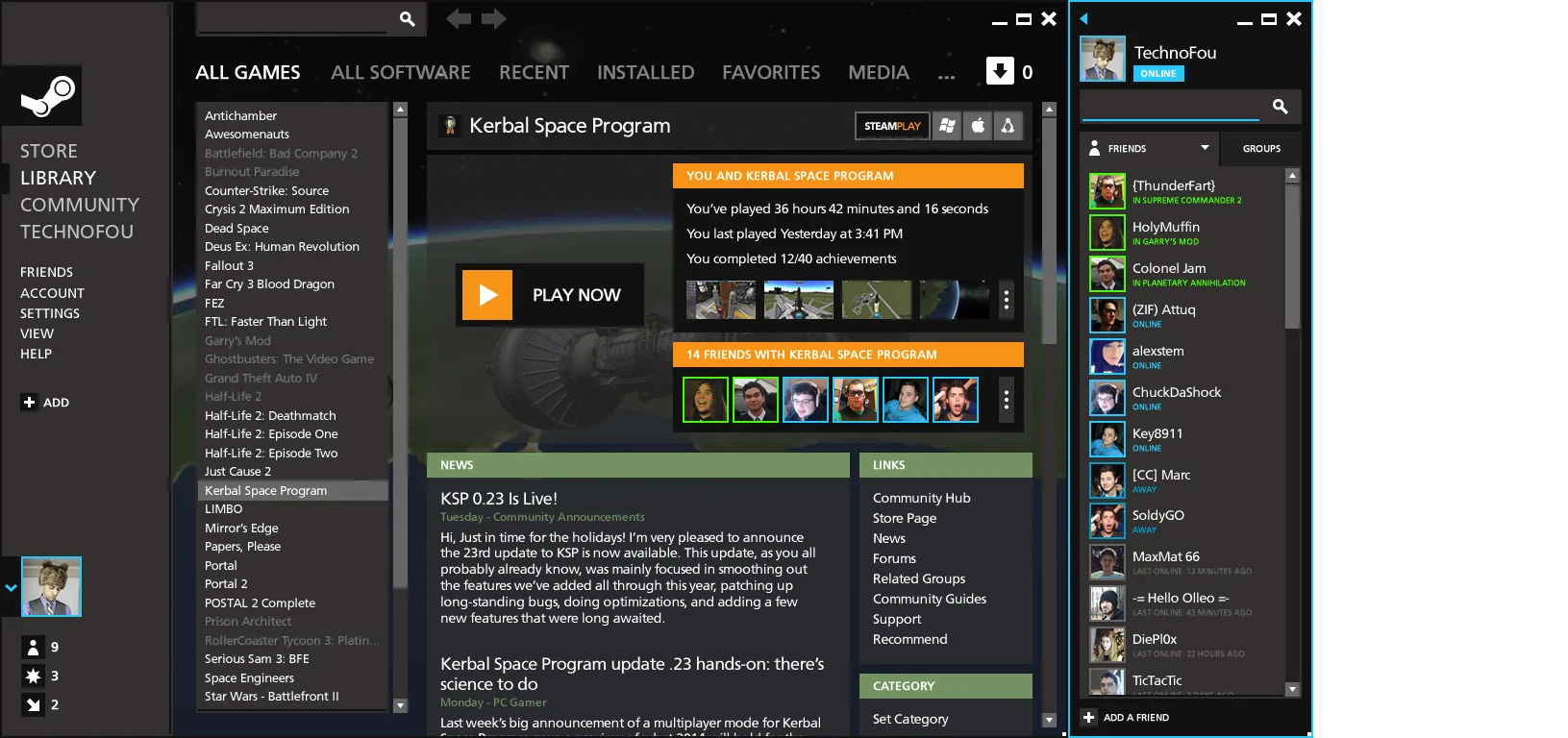Open Community Guides link

pyautogui.click(x=930, y=599)
